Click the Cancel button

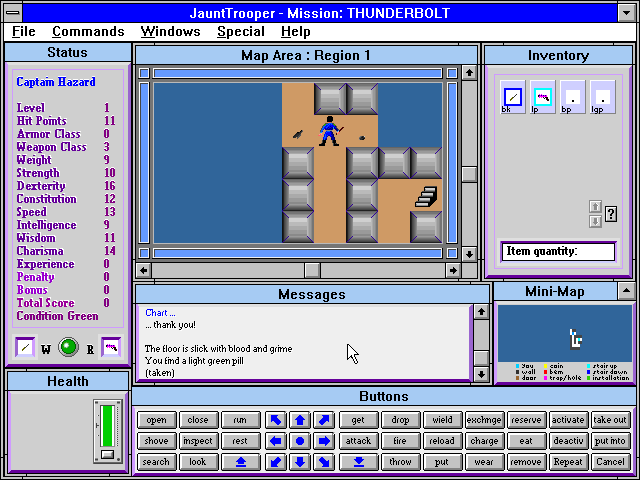(x=610, y=462)
